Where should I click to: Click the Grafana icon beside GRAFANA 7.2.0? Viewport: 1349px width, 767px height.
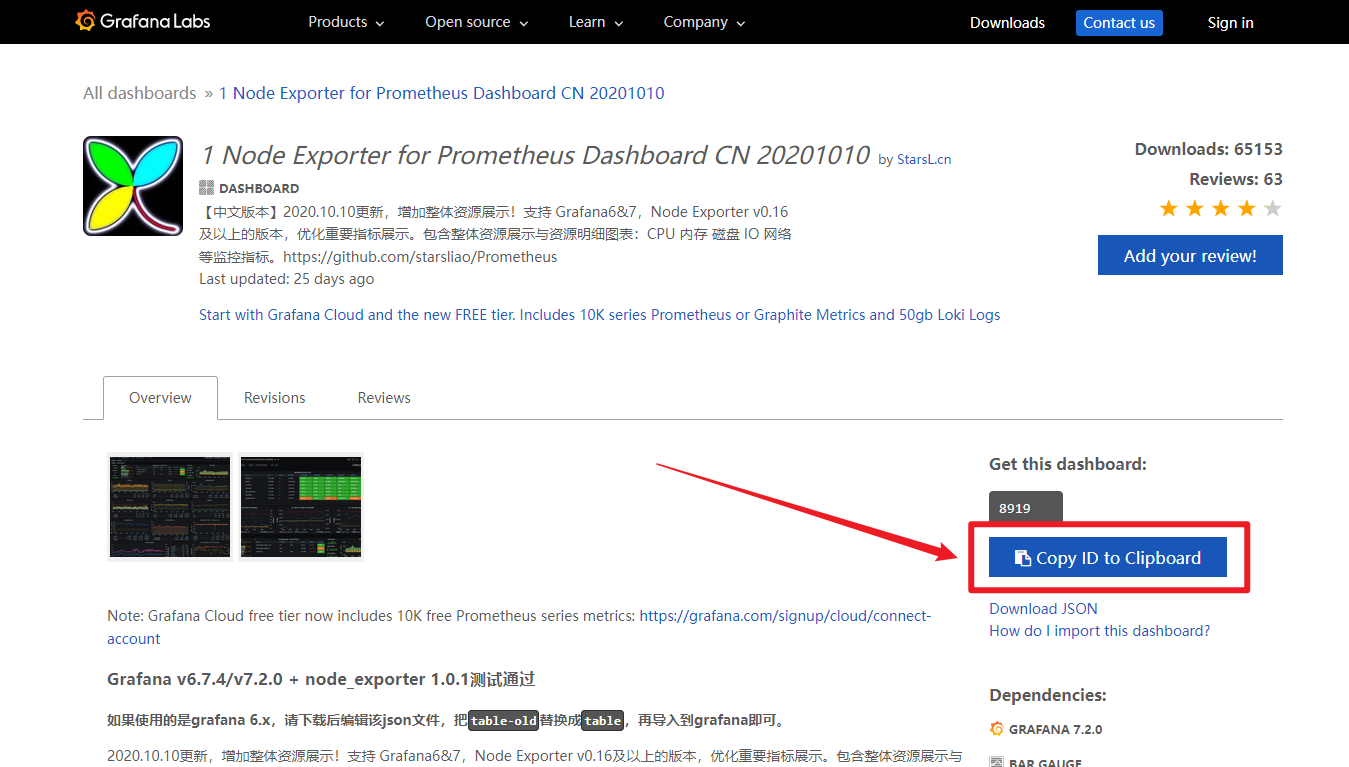996,729
